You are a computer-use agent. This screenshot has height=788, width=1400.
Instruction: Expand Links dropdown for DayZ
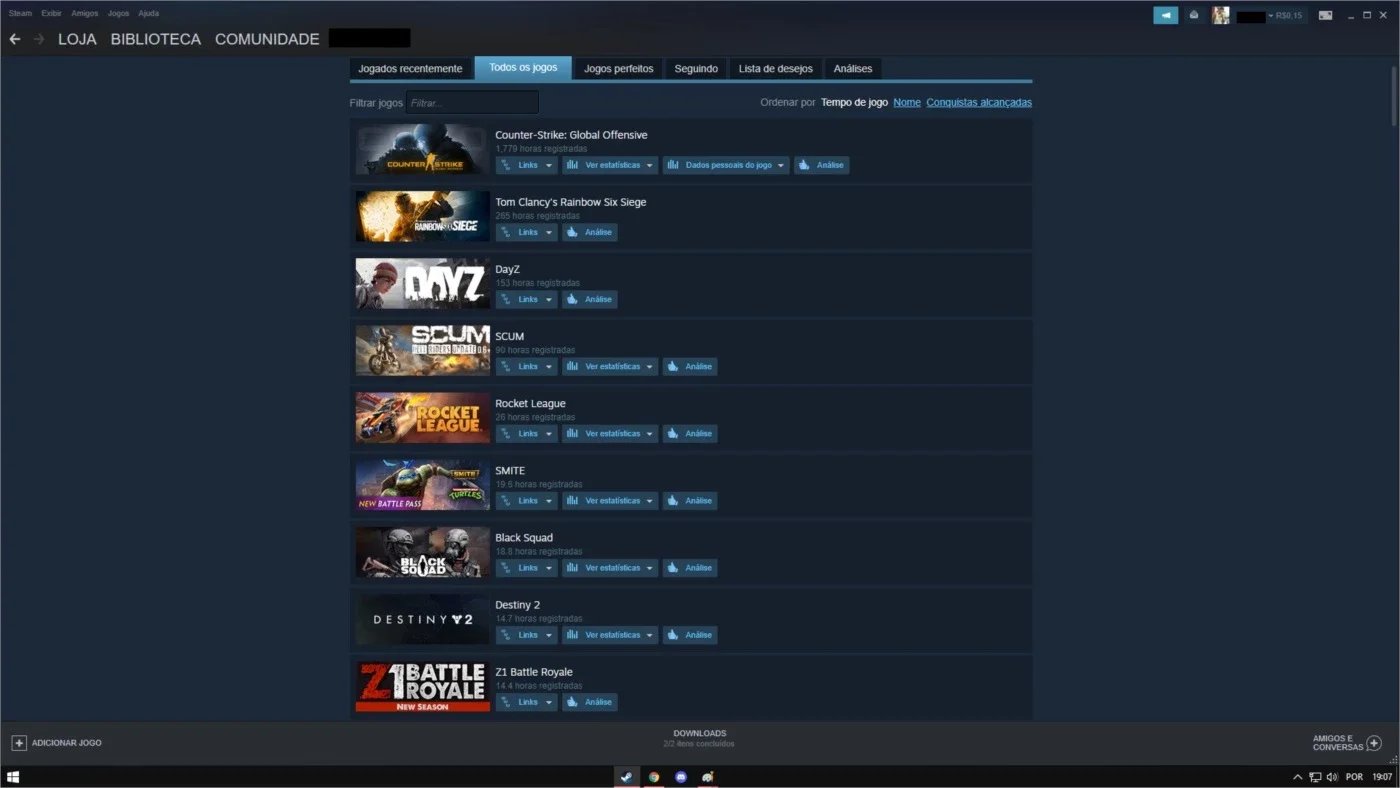click(x=527, y=299)
